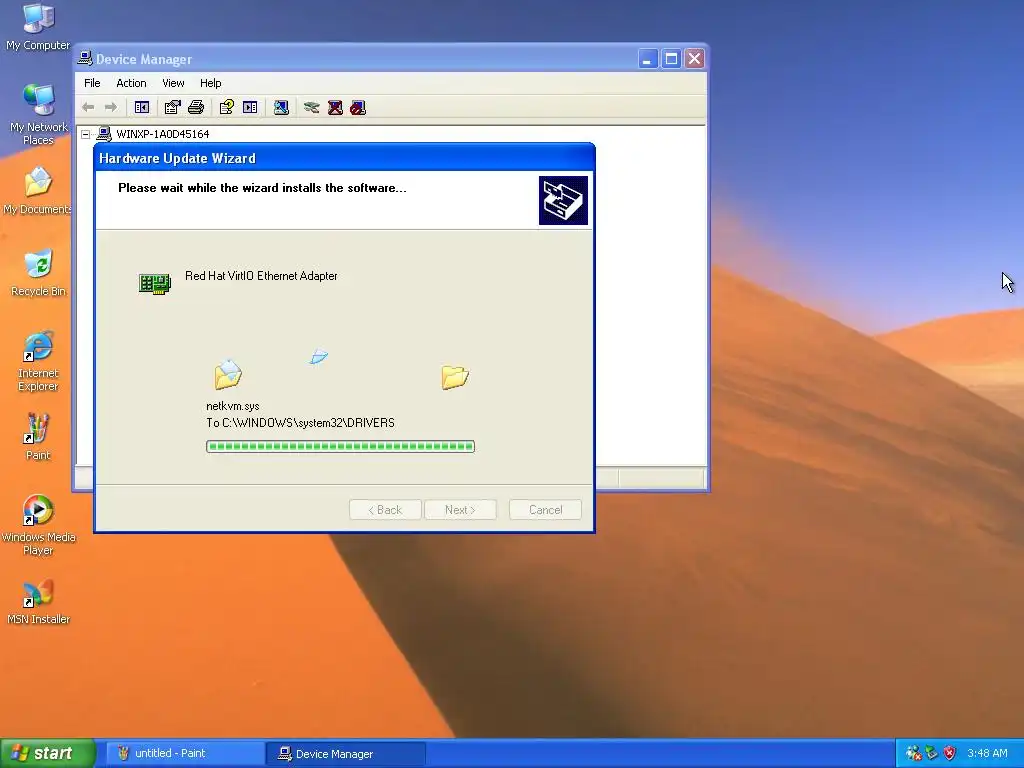Click the Print toolbar icon
Image resolution: width=1024 pixels, height=768 pixels.
tap(196, 107)
